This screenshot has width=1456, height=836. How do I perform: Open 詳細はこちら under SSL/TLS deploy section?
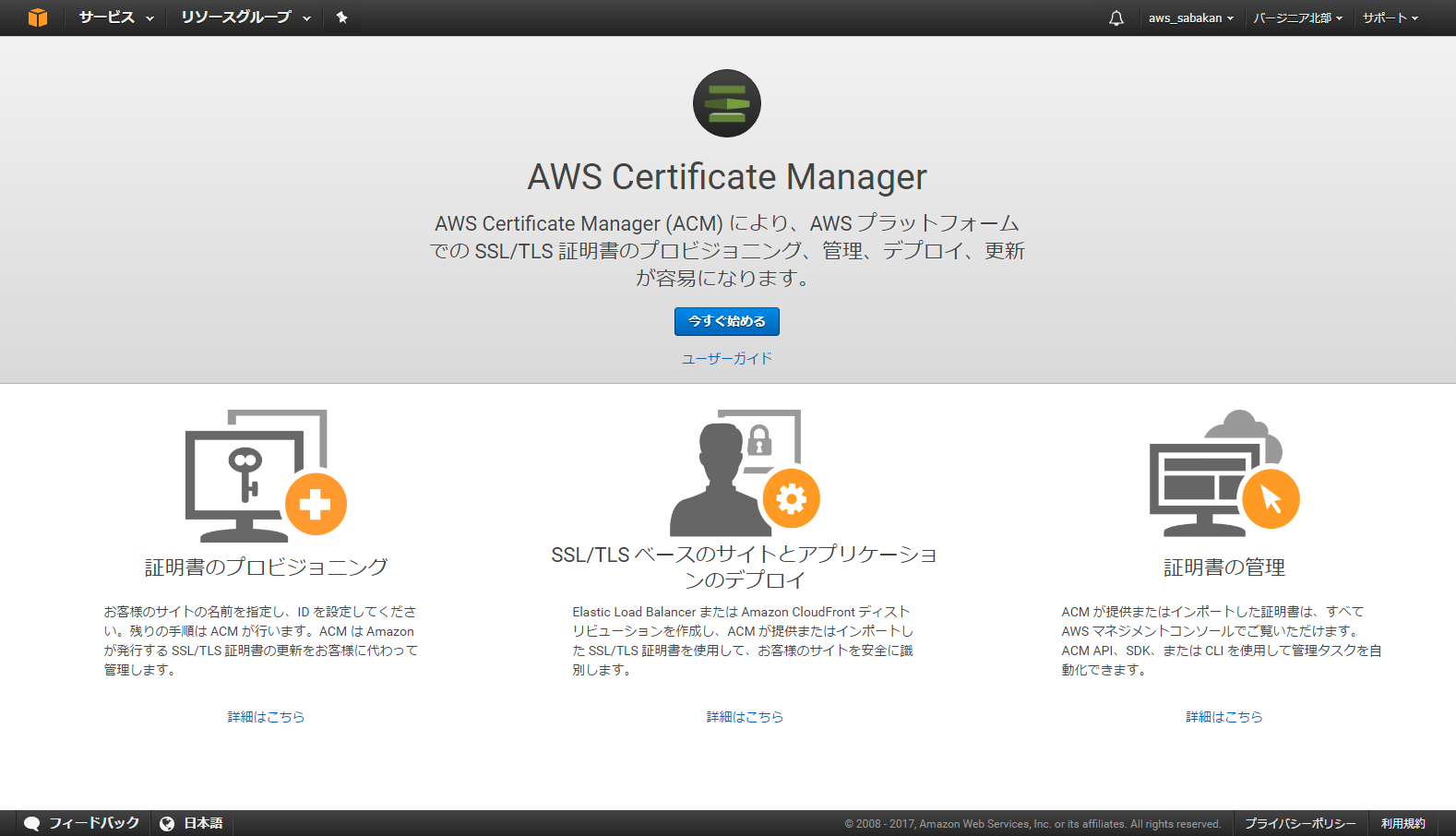(x=745, y=717)
